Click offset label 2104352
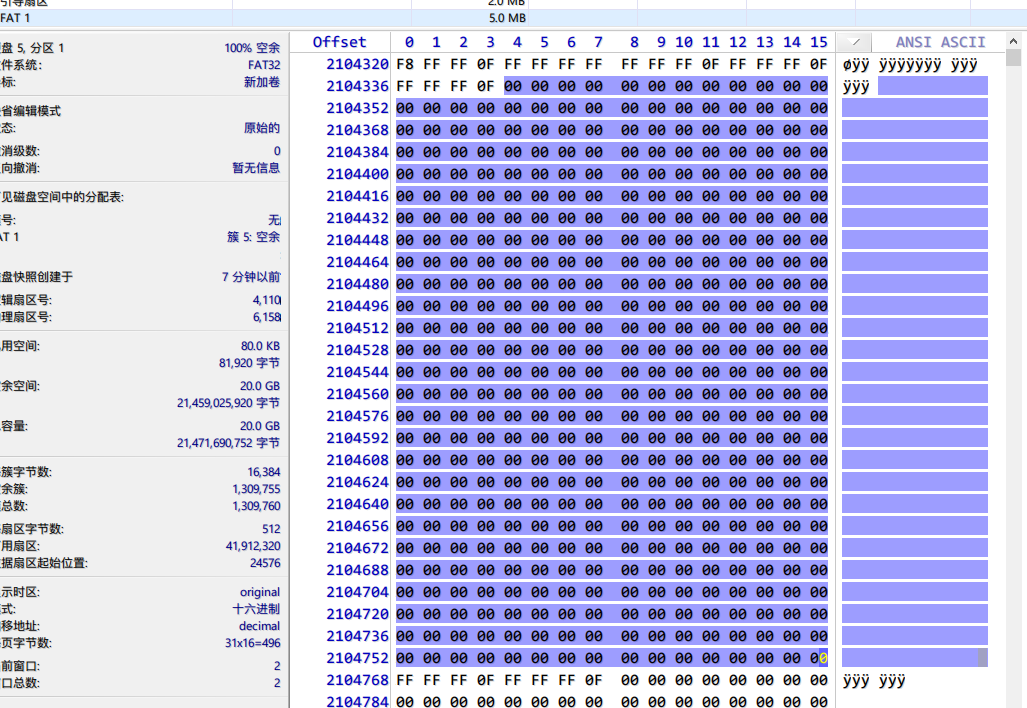 (357, 108)
